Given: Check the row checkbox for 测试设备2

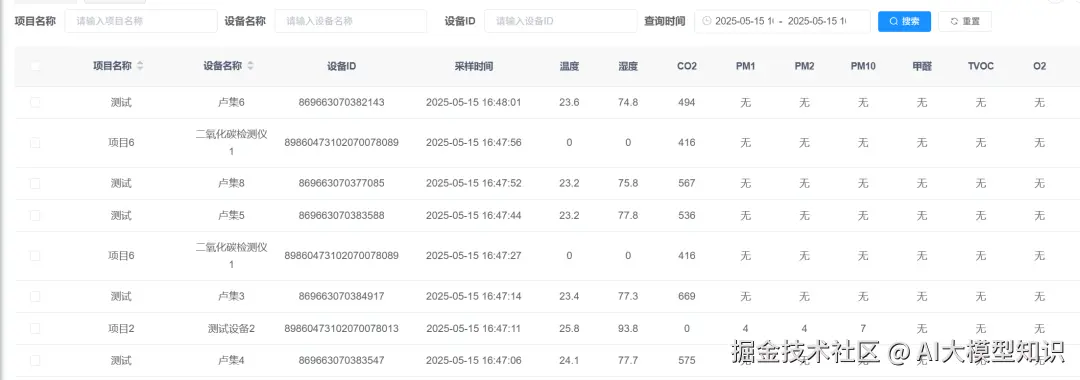Looking at the screenshot, I should tap(35, 328).
